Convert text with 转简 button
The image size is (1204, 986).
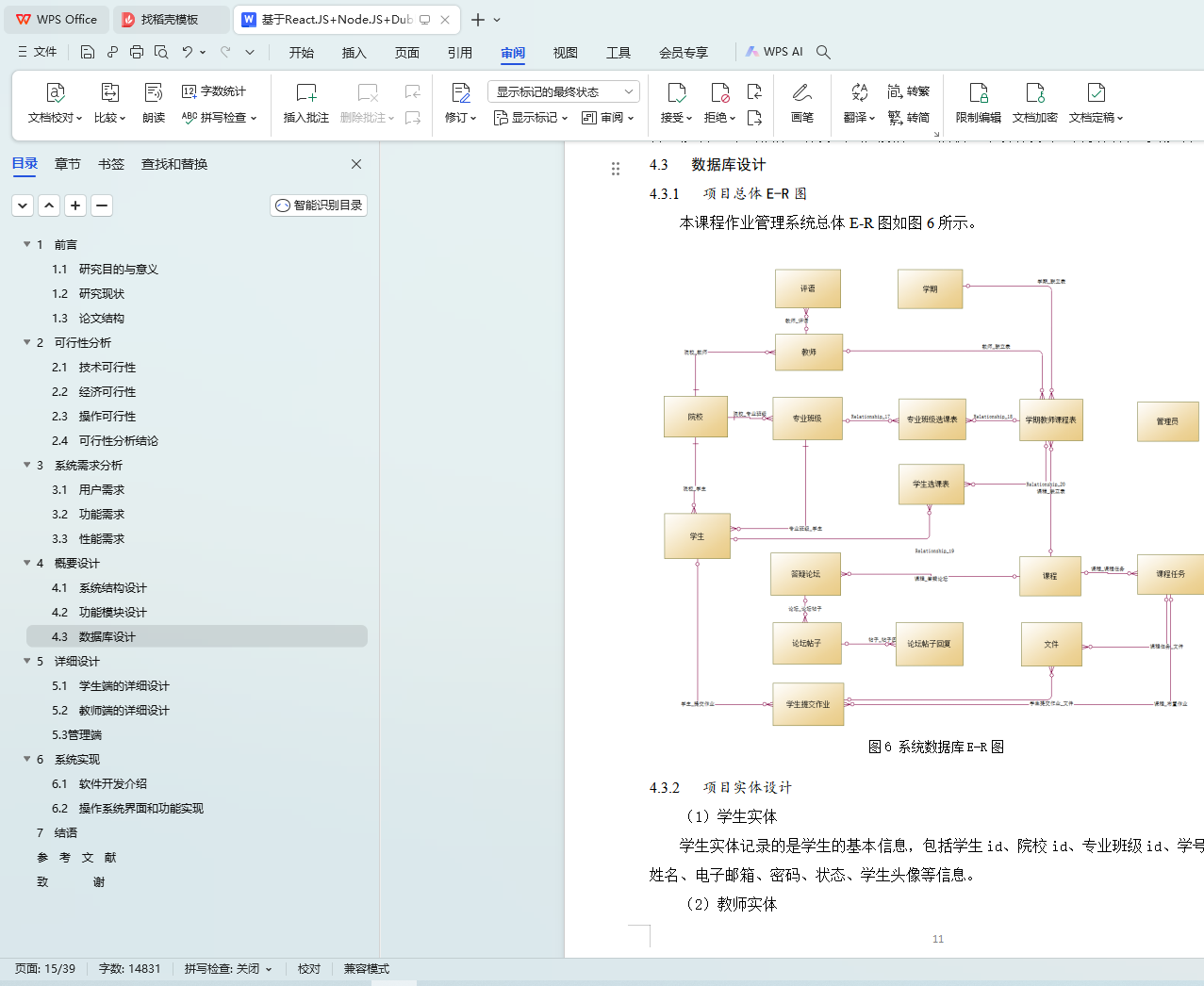coord(909,118)
